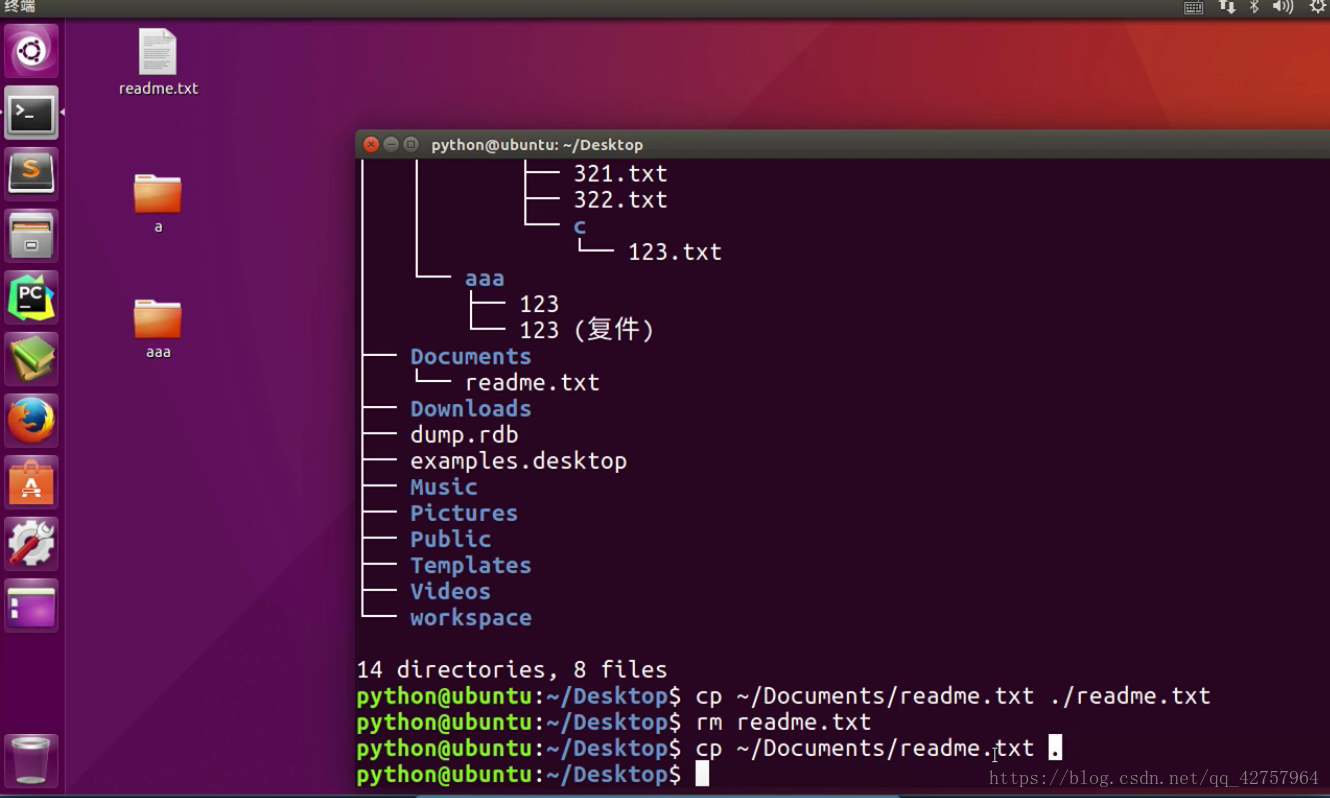Click readme.txt under Documents in tree

tap(532, 383)
